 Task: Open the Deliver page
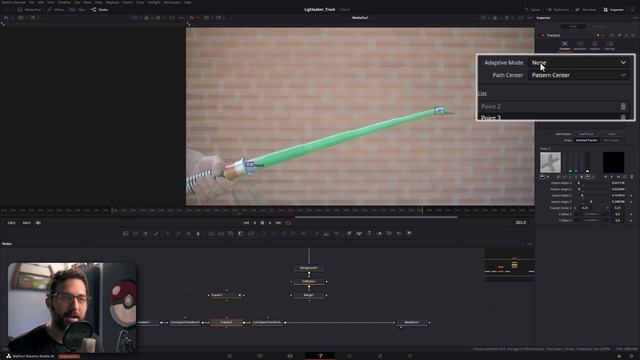[x=410, y=356]
